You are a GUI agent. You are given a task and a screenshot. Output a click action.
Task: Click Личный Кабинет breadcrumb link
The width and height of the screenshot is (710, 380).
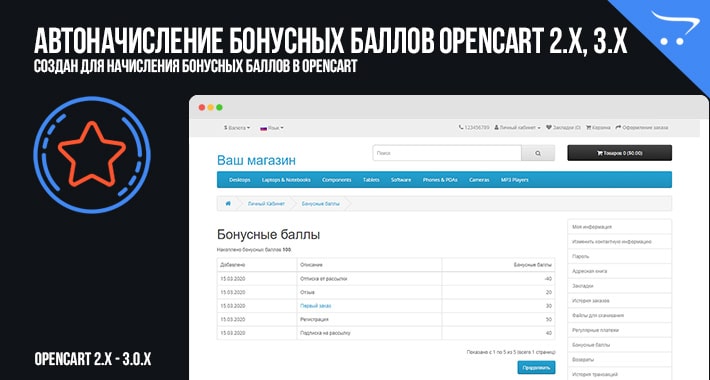click(x=266, y=204)
